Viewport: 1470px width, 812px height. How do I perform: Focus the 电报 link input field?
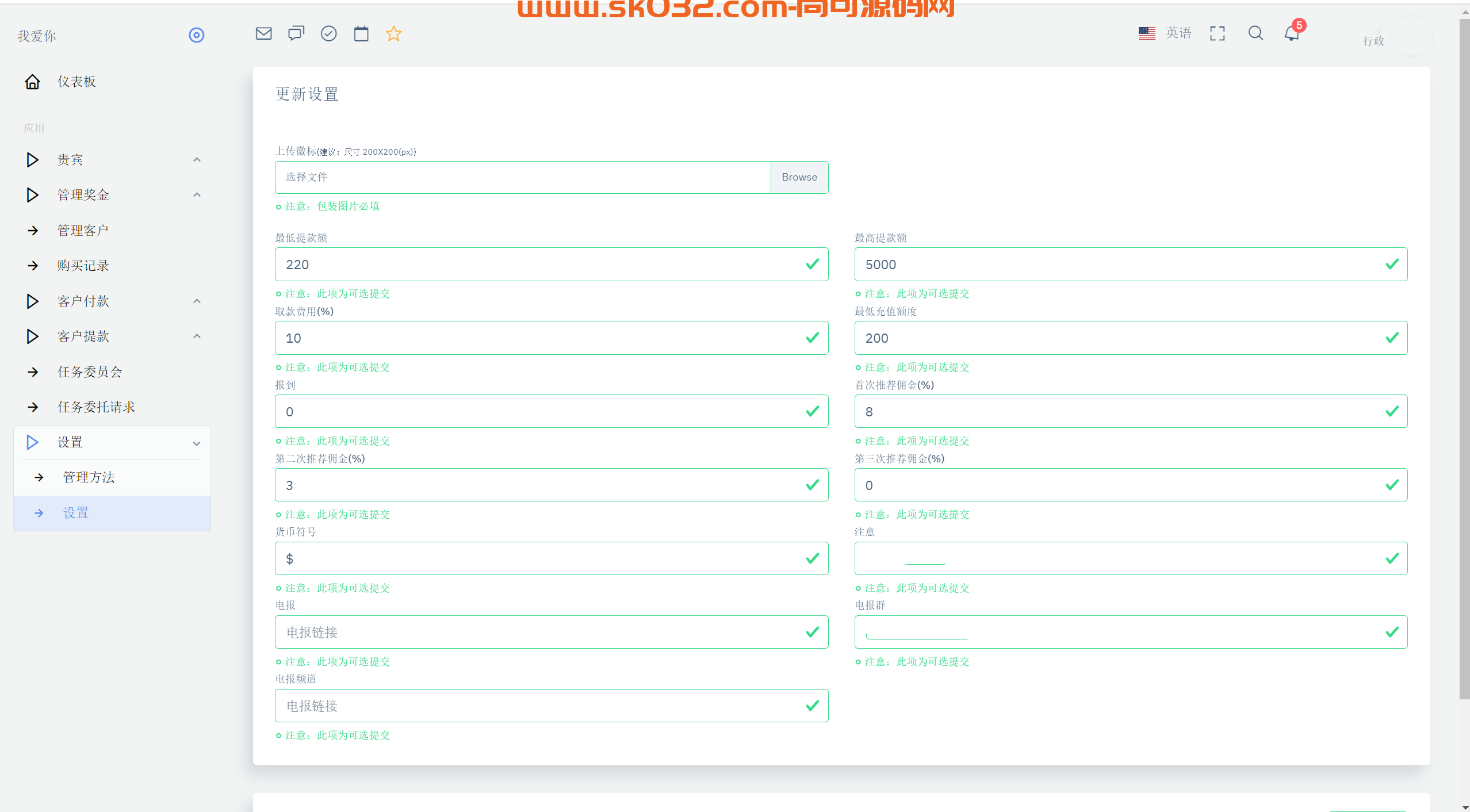tap(552, 633)
